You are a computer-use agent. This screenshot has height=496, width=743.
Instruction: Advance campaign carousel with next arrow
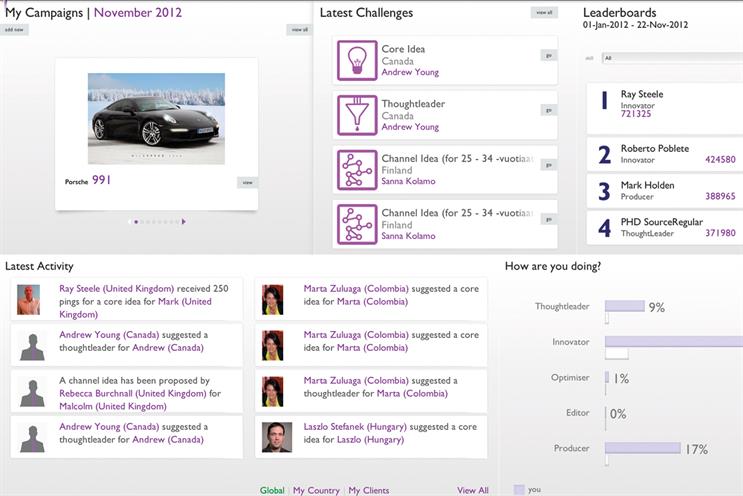click(x=184, y=221)
